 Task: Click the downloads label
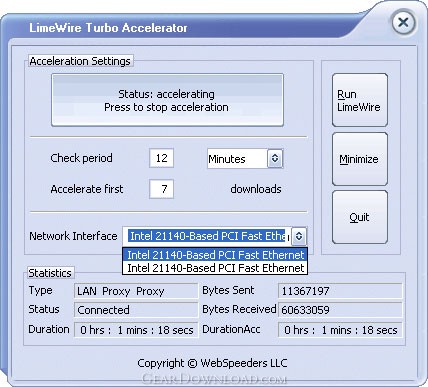point(256,189)
